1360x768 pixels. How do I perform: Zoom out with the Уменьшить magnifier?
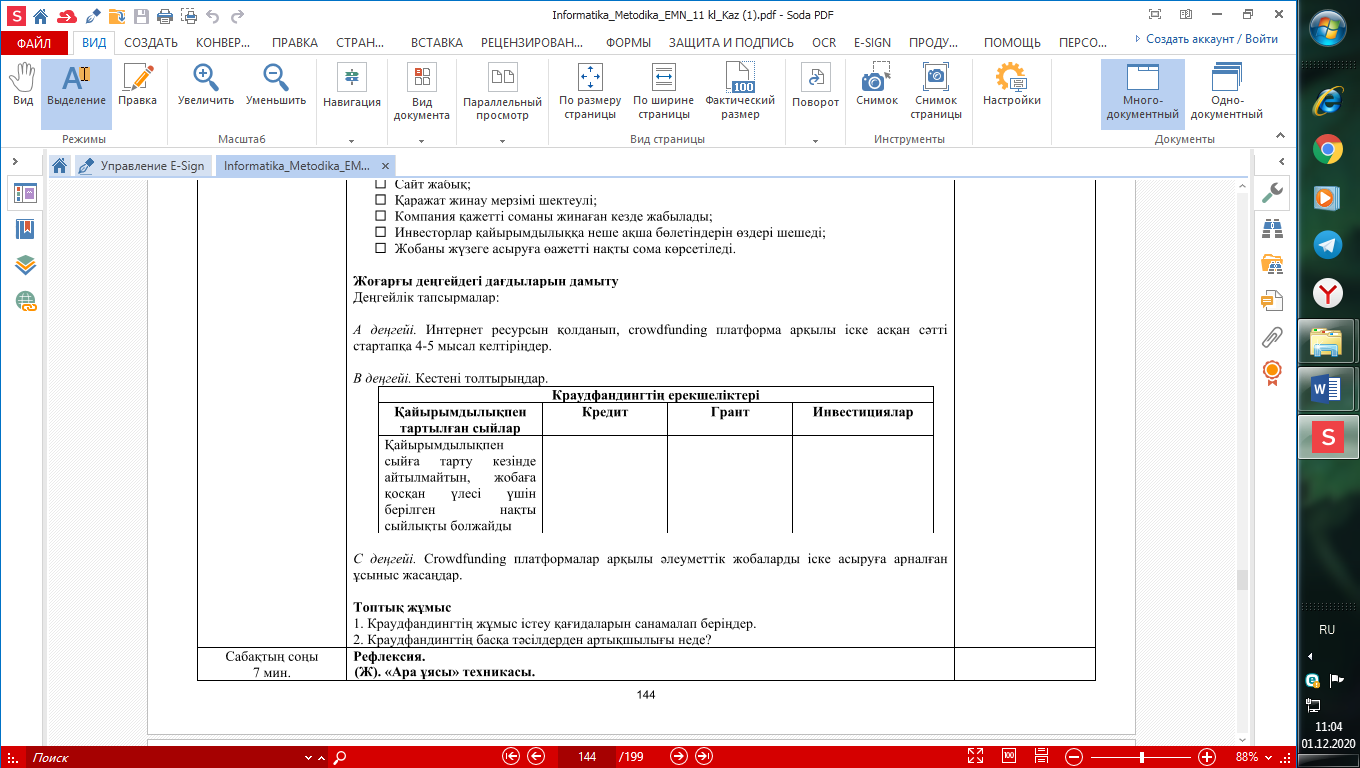(x=276, y=85)
